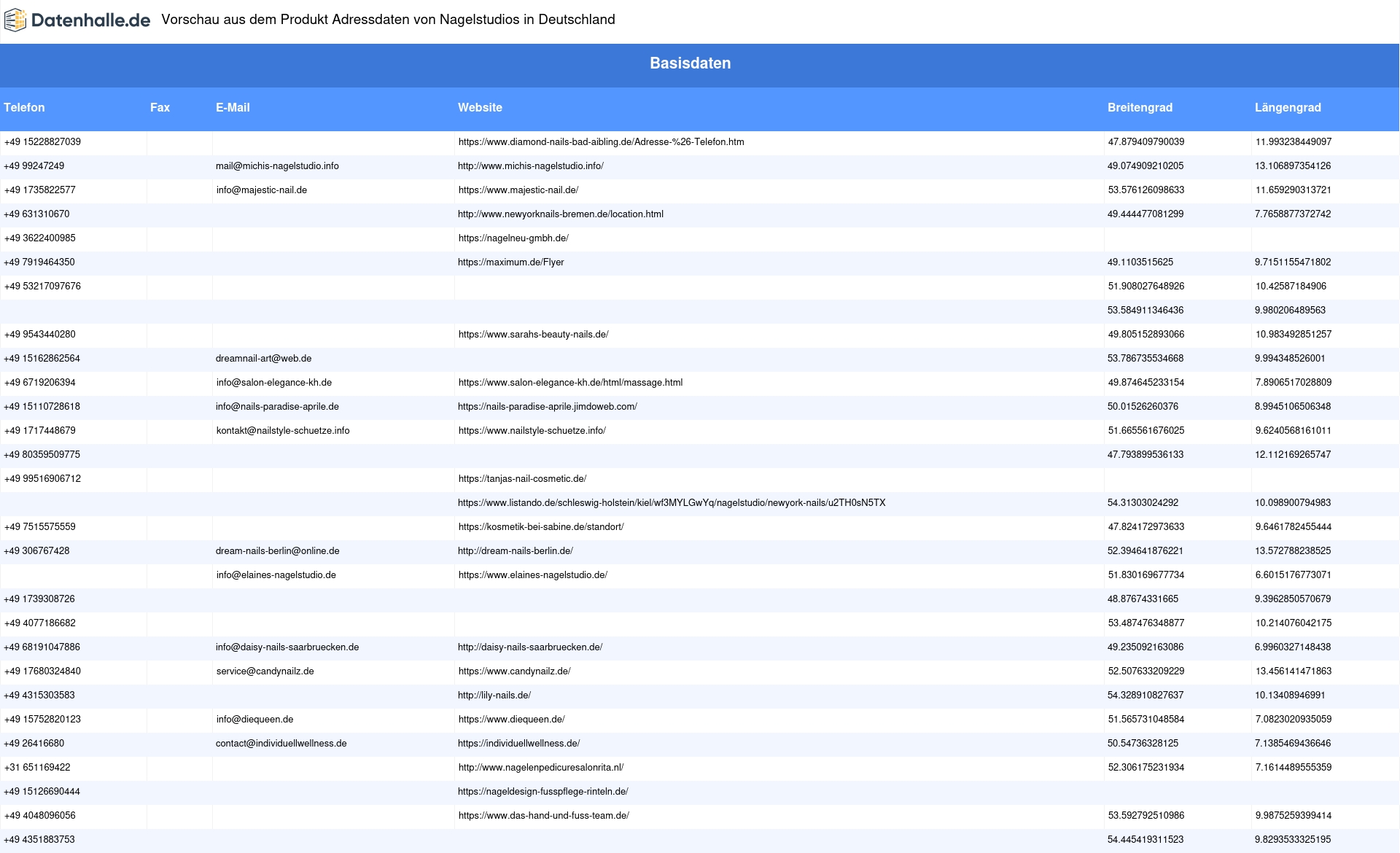
Task: Select phone number +49 4077186682
Action: pyautogui.click(x=40, y=623)
